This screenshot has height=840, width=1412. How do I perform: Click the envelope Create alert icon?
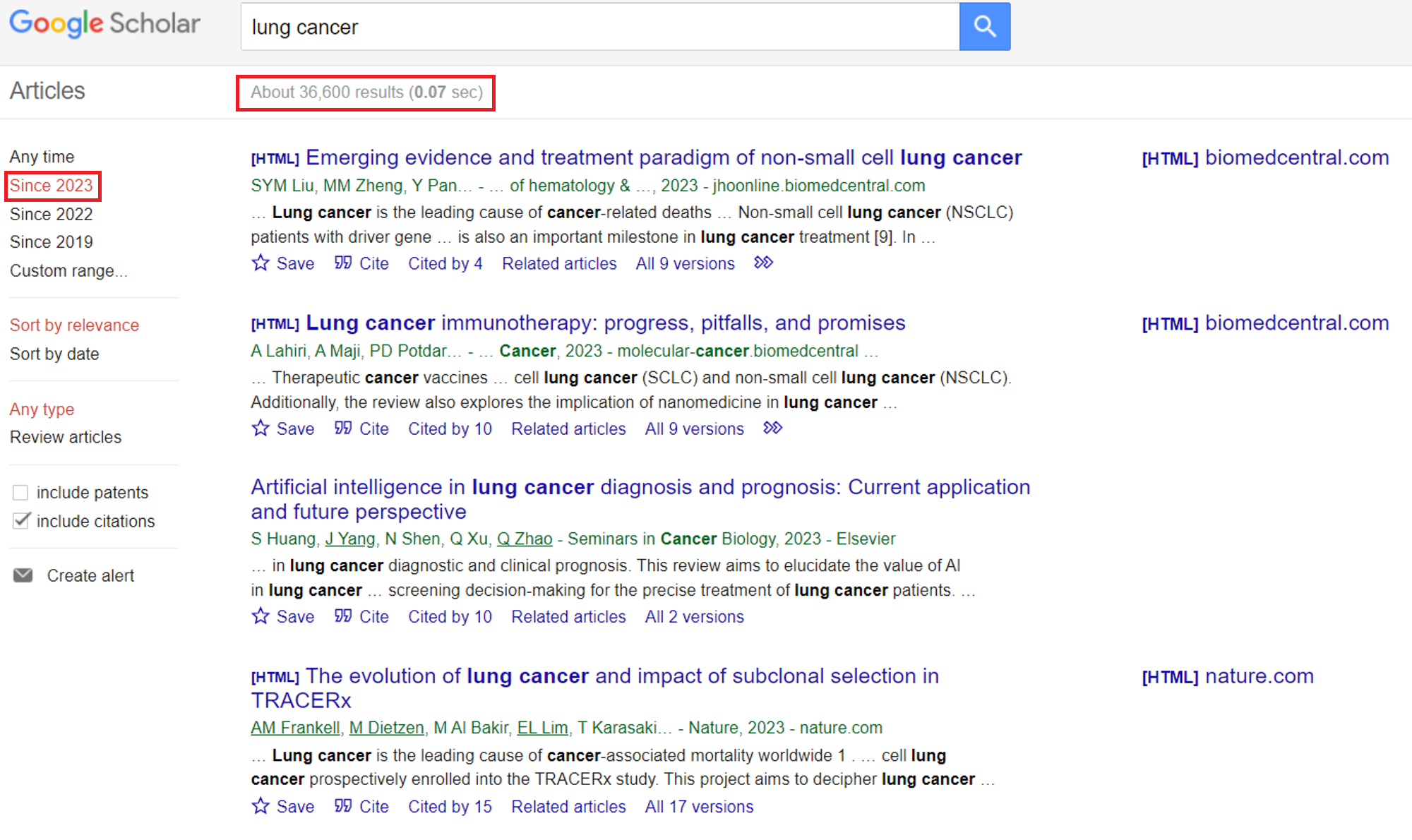click(x=23, y=575)
